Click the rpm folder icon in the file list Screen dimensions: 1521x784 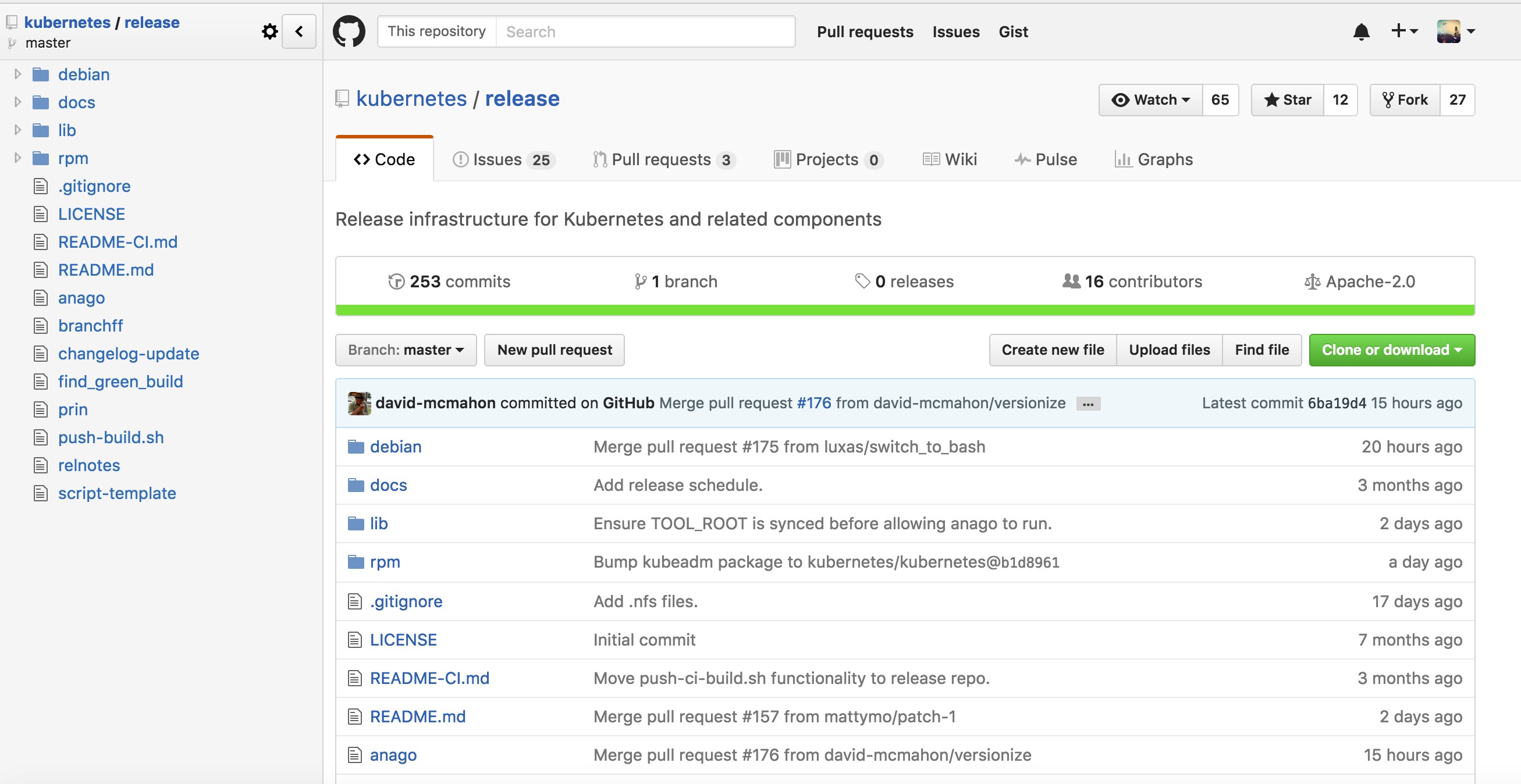pyautogui.click(x=356, y=562)
